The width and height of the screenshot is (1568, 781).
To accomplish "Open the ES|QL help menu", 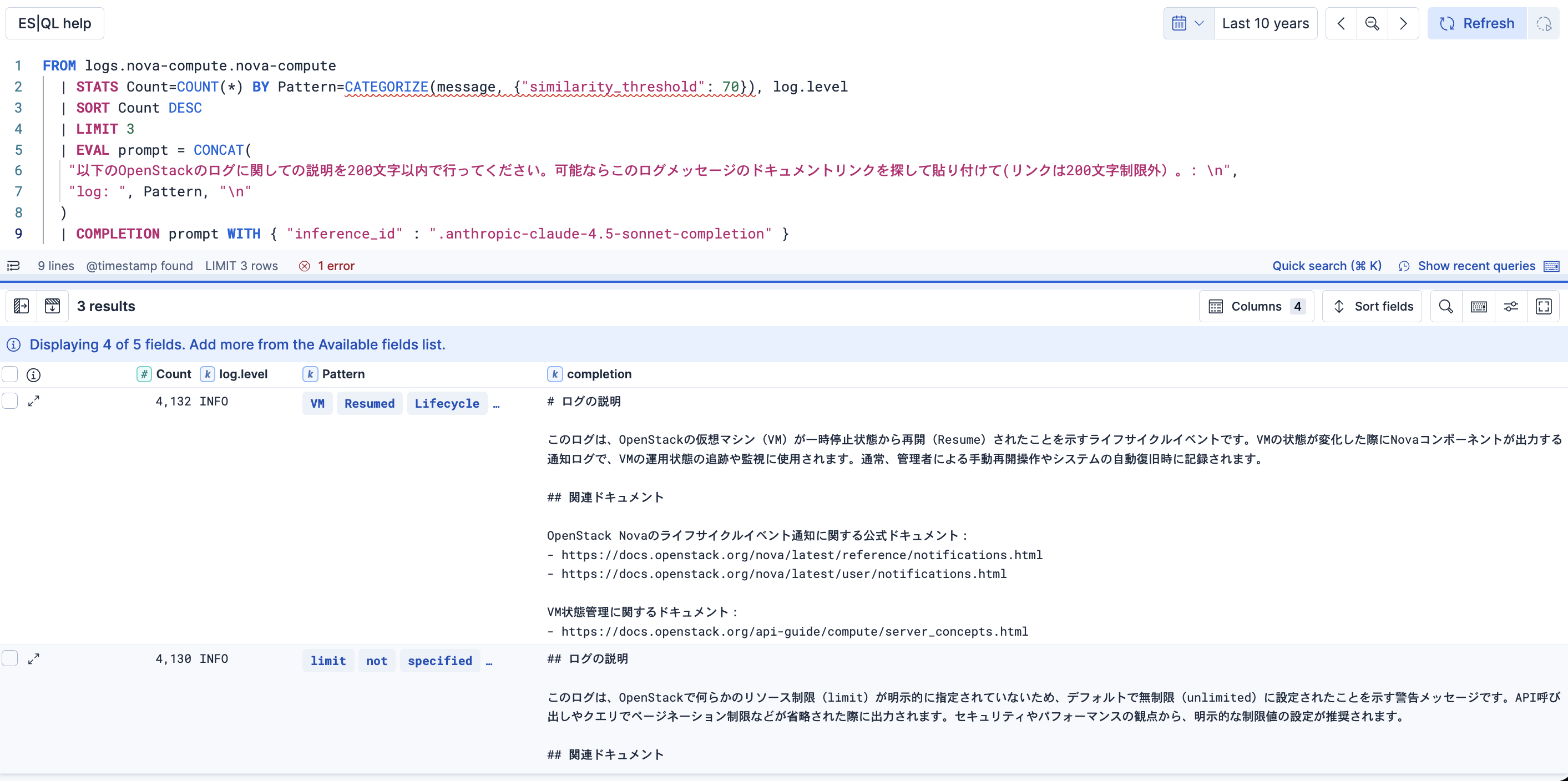I will 54,23.
